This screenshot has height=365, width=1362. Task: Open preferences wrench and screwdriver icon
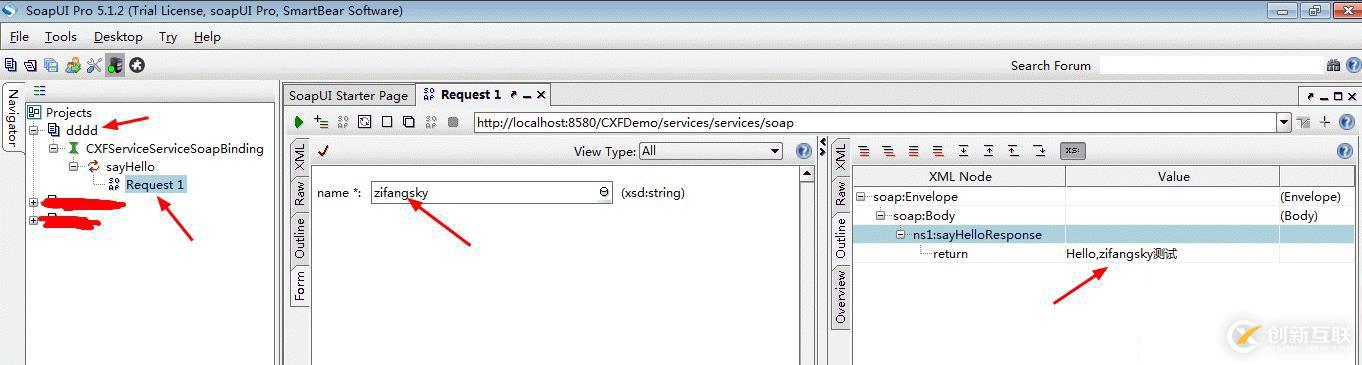pos(95,65)
